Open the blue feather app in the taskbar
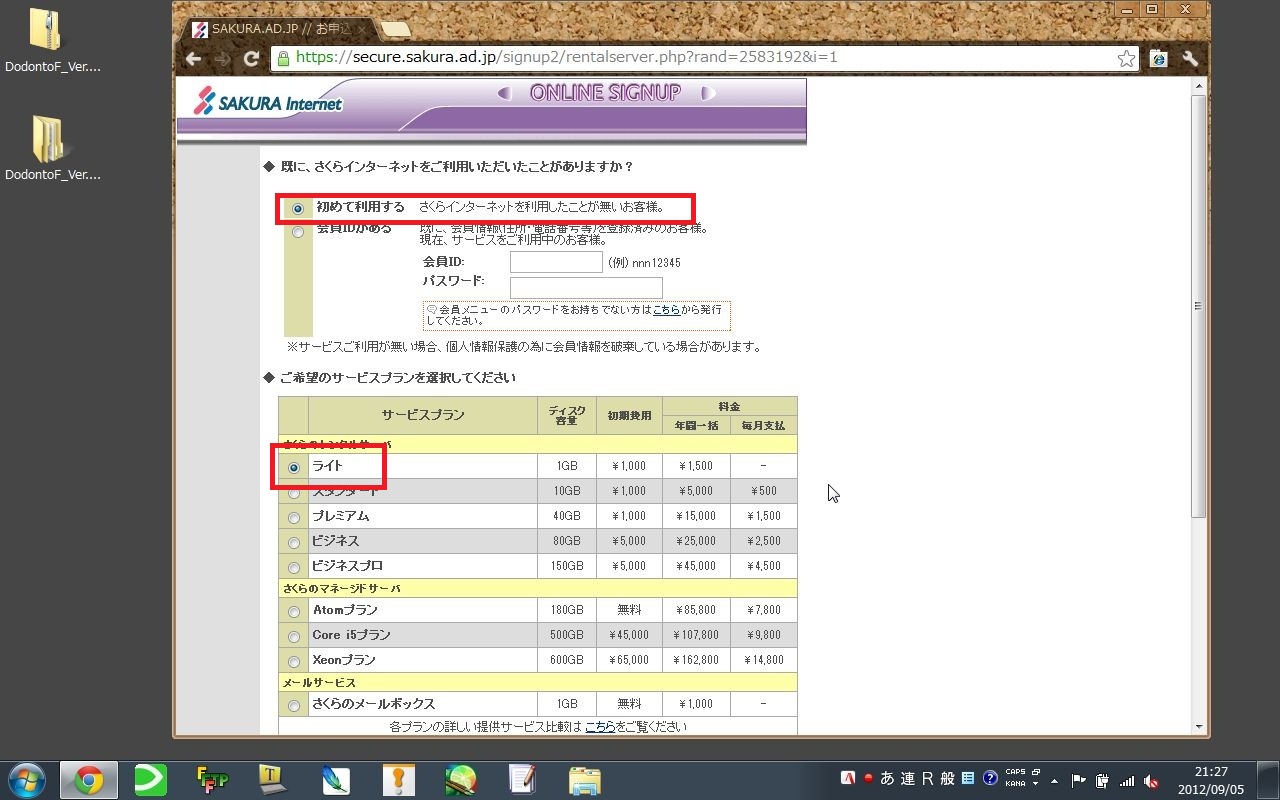The width and height of the screenshot is (1280, 800). (x=335, y=780)
